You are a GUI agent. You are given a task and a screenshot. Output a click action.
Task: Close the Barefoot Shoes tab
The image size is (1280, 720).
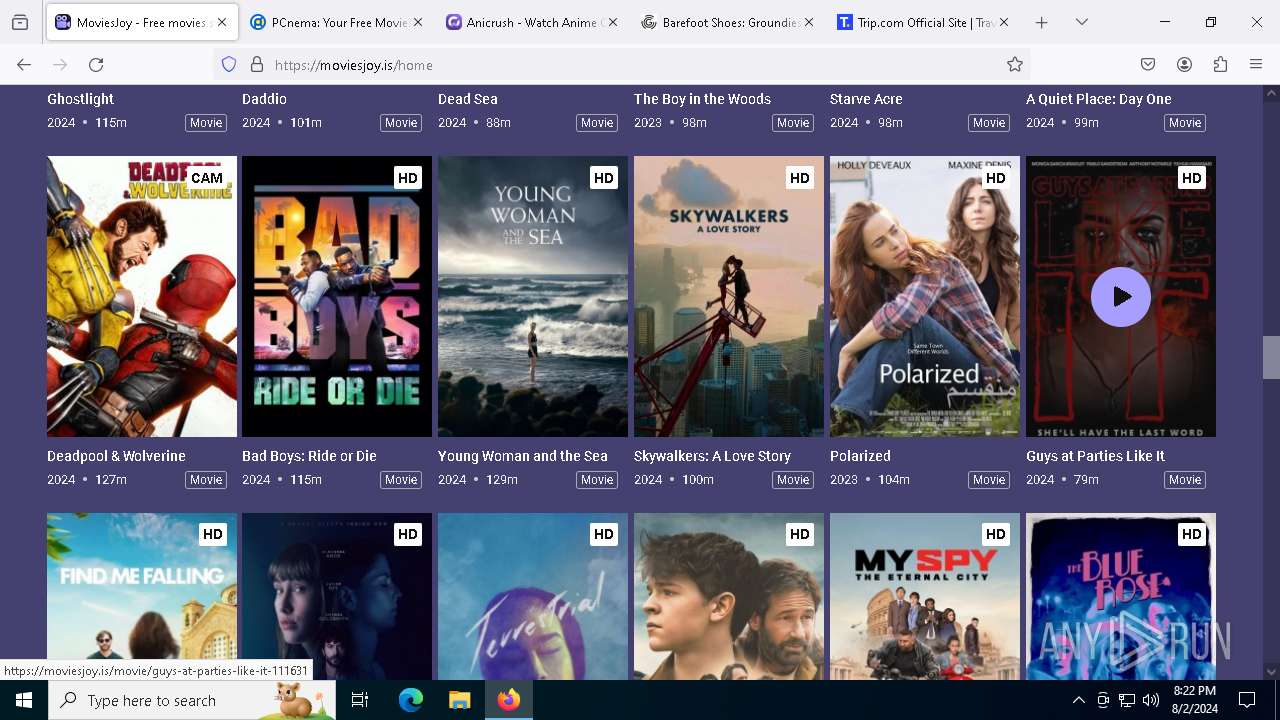coord(809,22)
